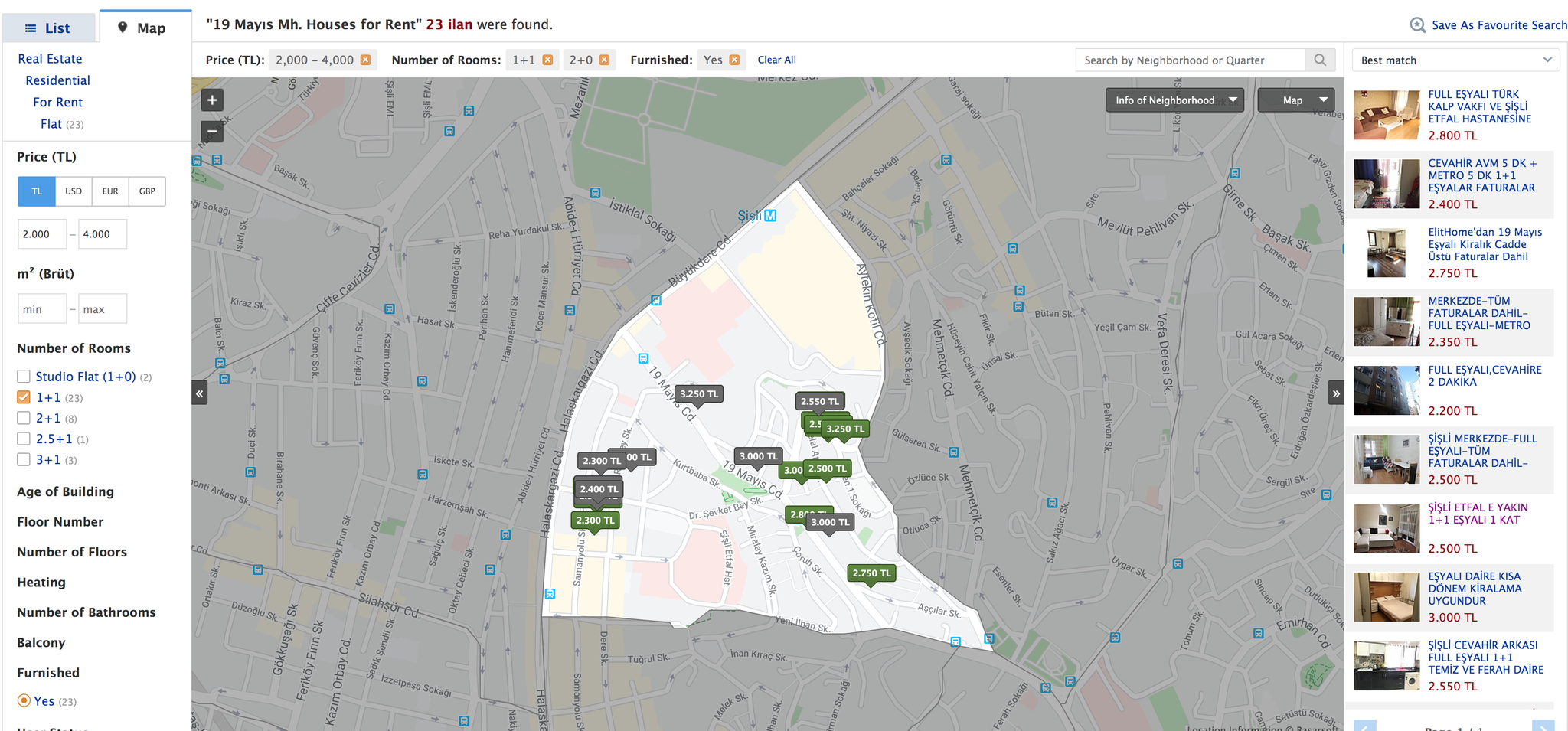Untick the 1+1 rooms checkbox
The image size is (1568, 731).
coord(24,397)
